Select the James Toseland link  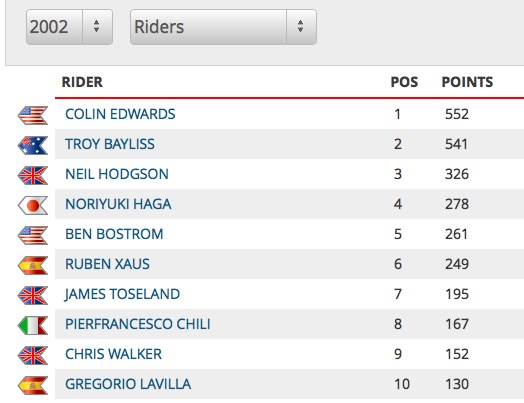122,294
